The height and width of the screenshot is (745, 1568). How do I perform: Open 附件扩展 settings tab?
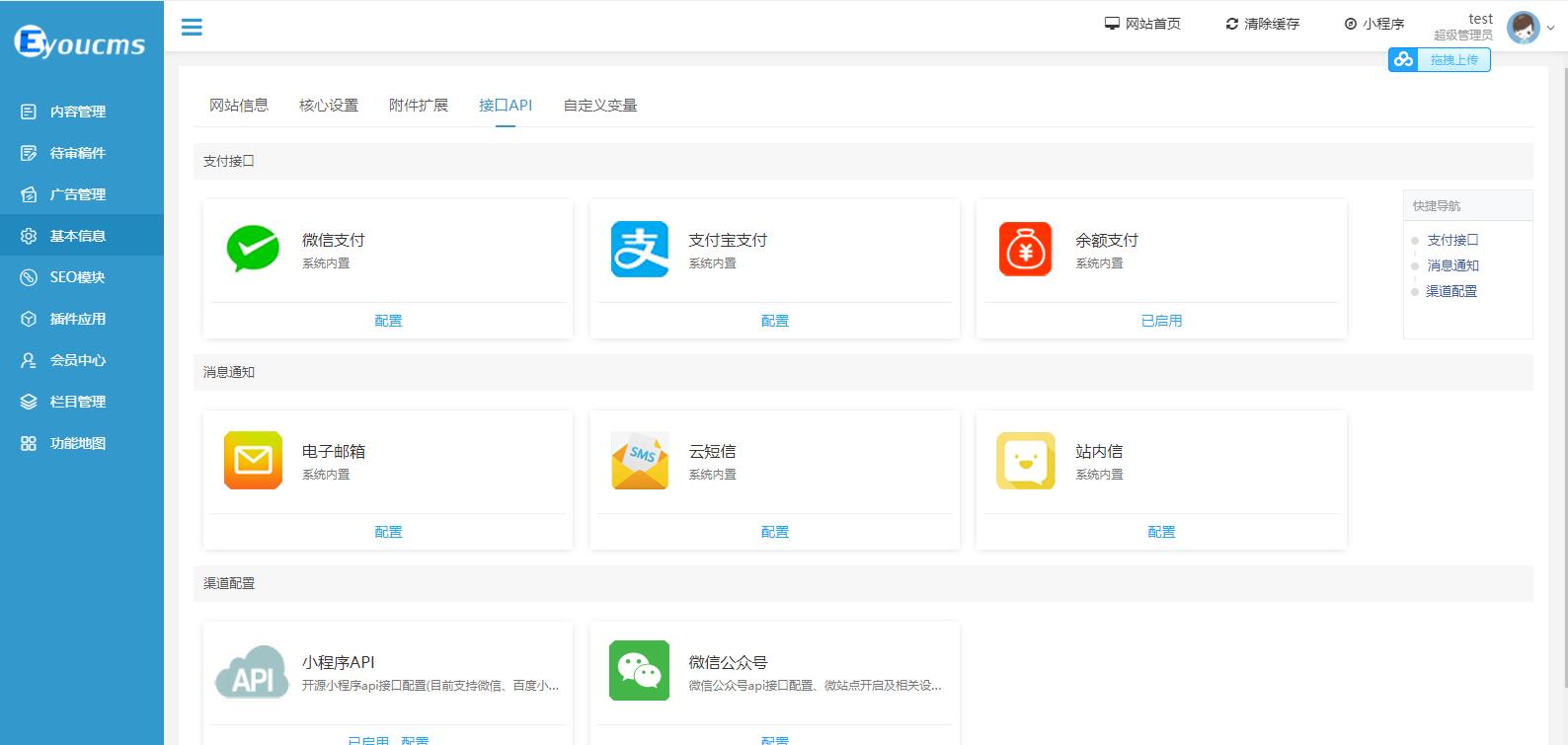coord(419,106)
